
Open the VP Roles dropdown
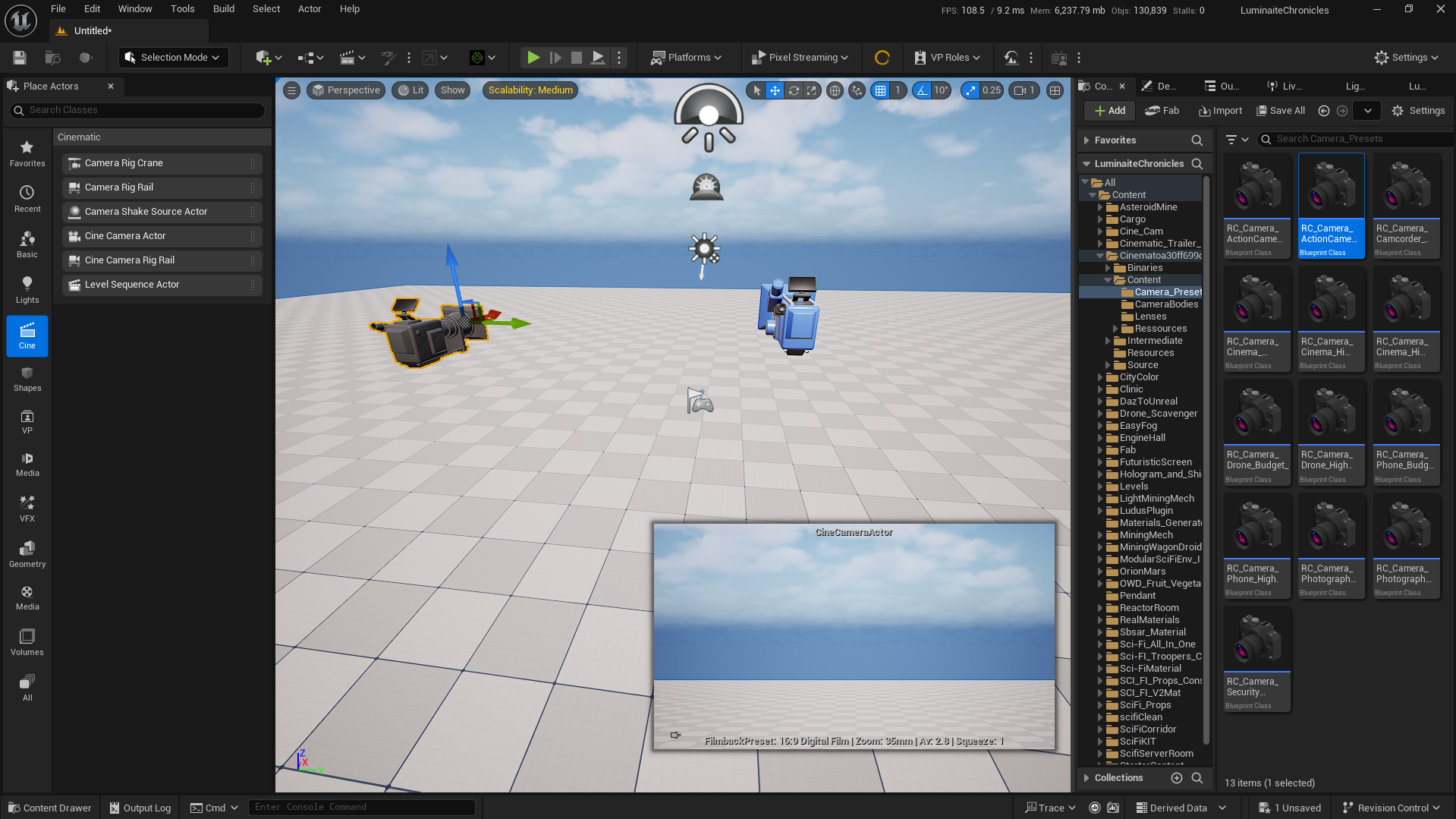[947, 58]
